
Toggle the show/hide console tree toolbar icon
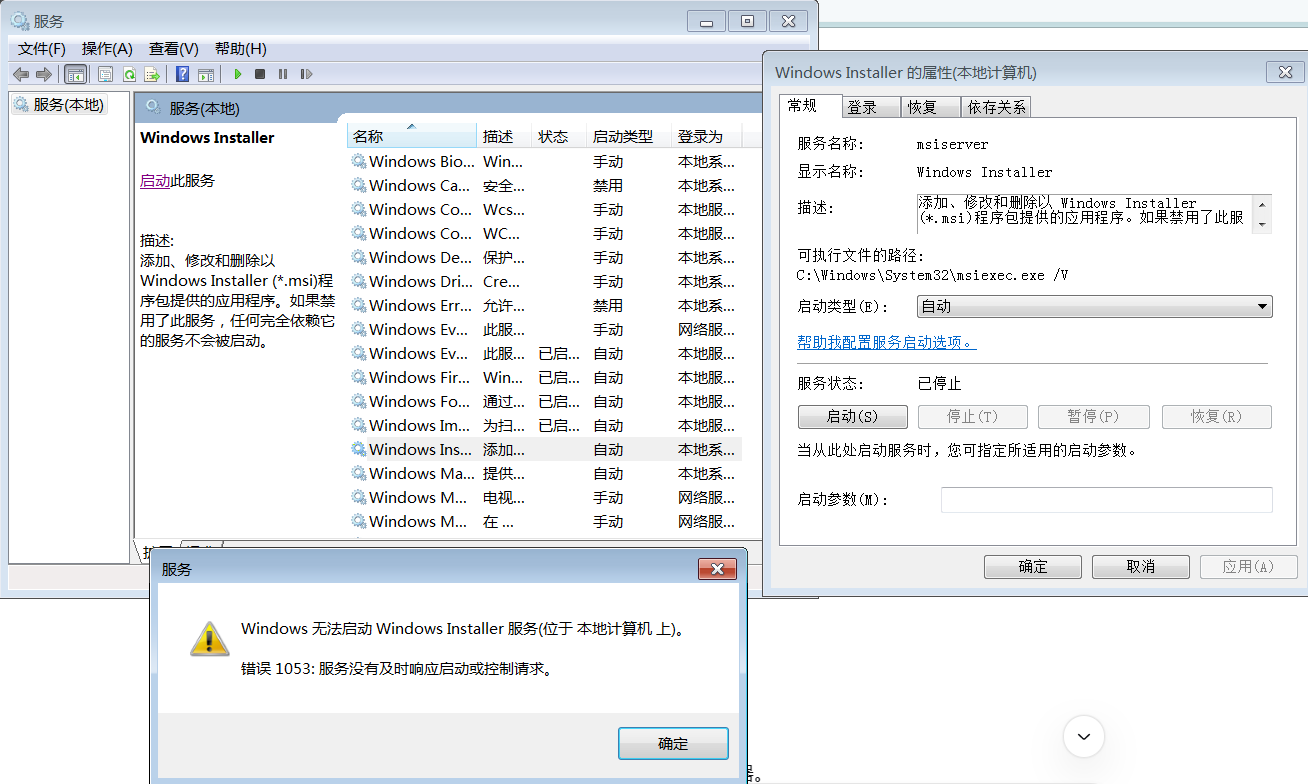(x=75, y=74)
